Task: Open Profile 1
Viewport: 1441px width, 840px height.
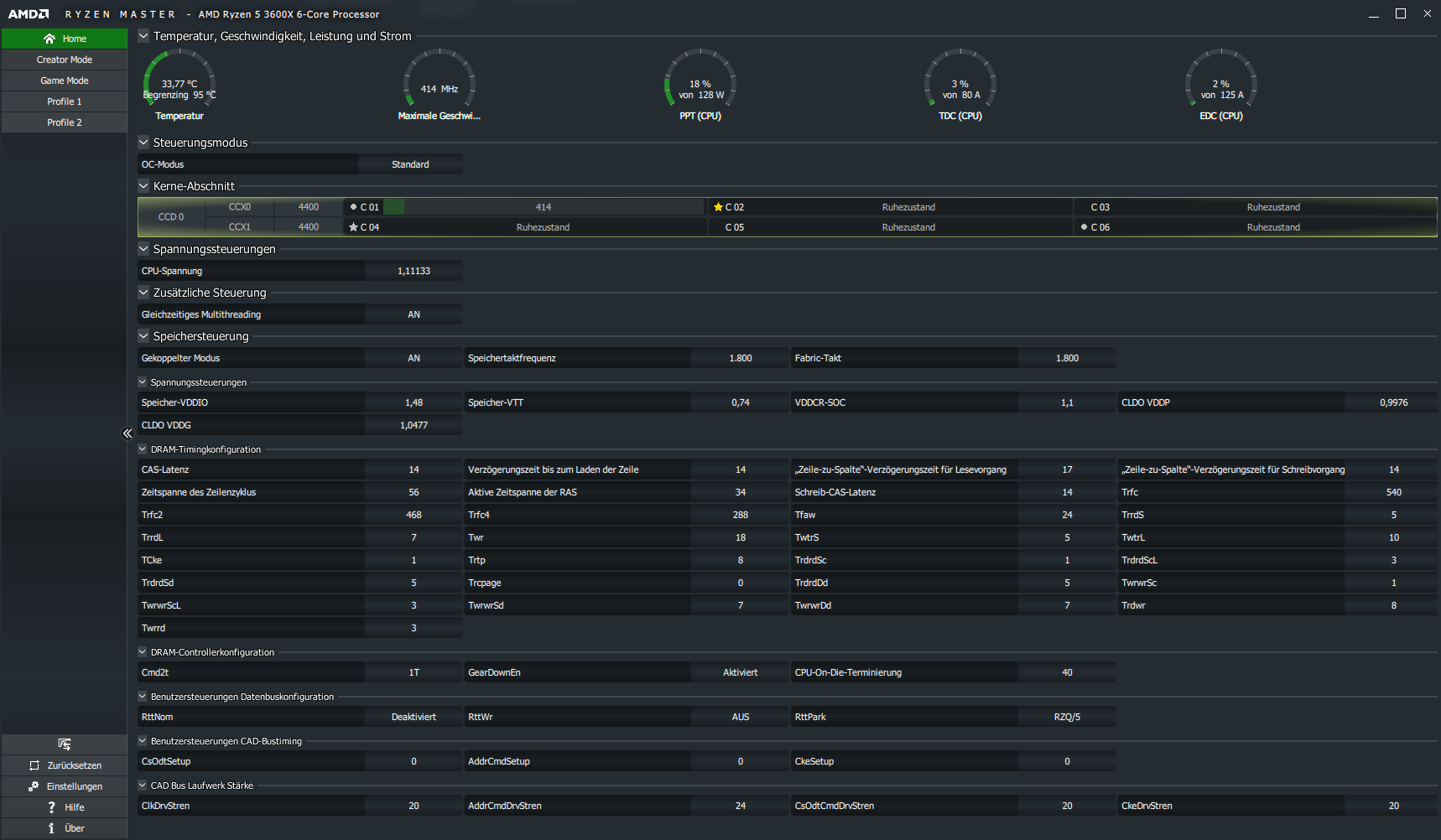Action: click(x=65, y=101)
